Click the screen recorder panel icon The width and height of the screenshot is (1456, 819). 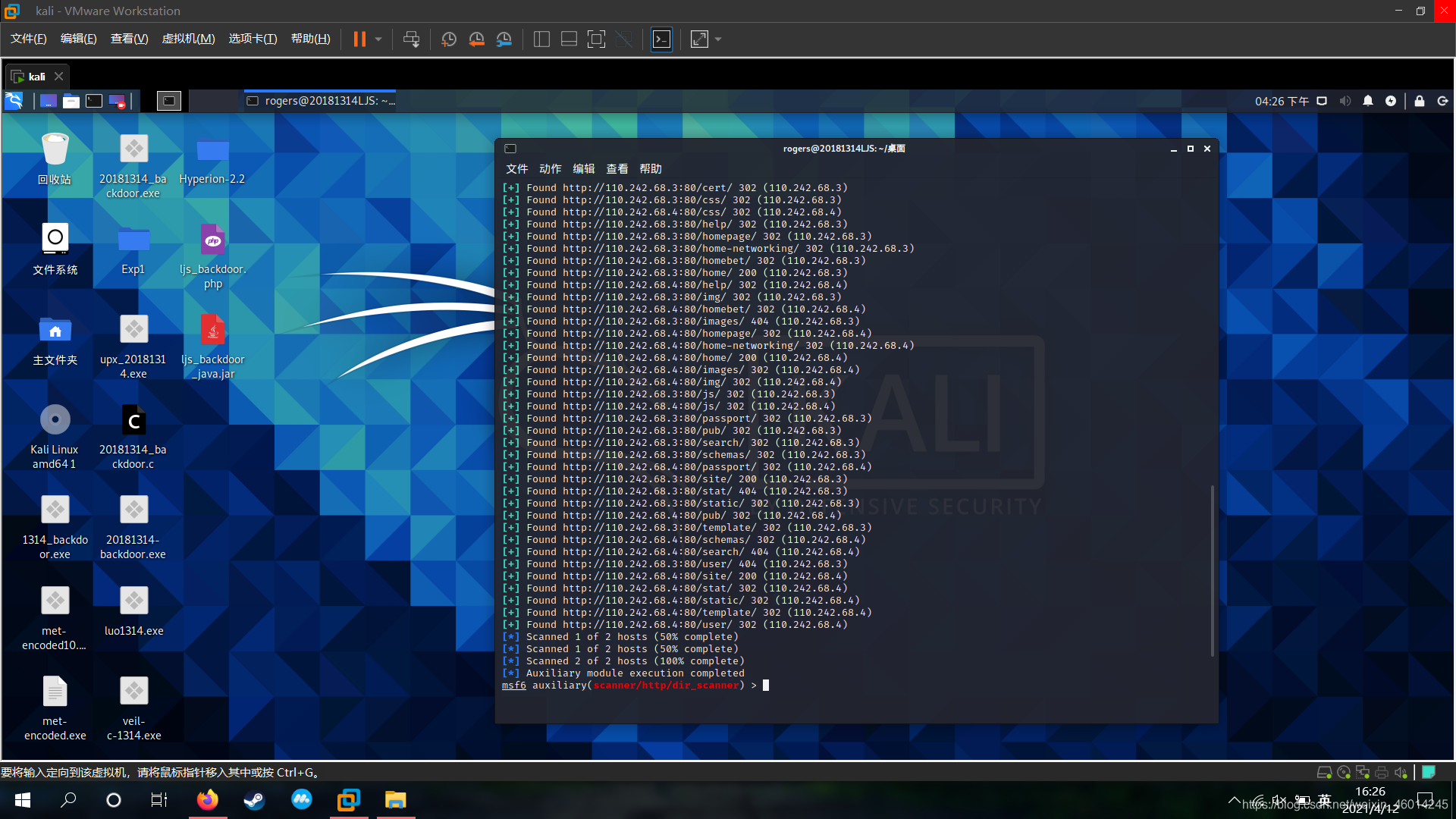118,101
